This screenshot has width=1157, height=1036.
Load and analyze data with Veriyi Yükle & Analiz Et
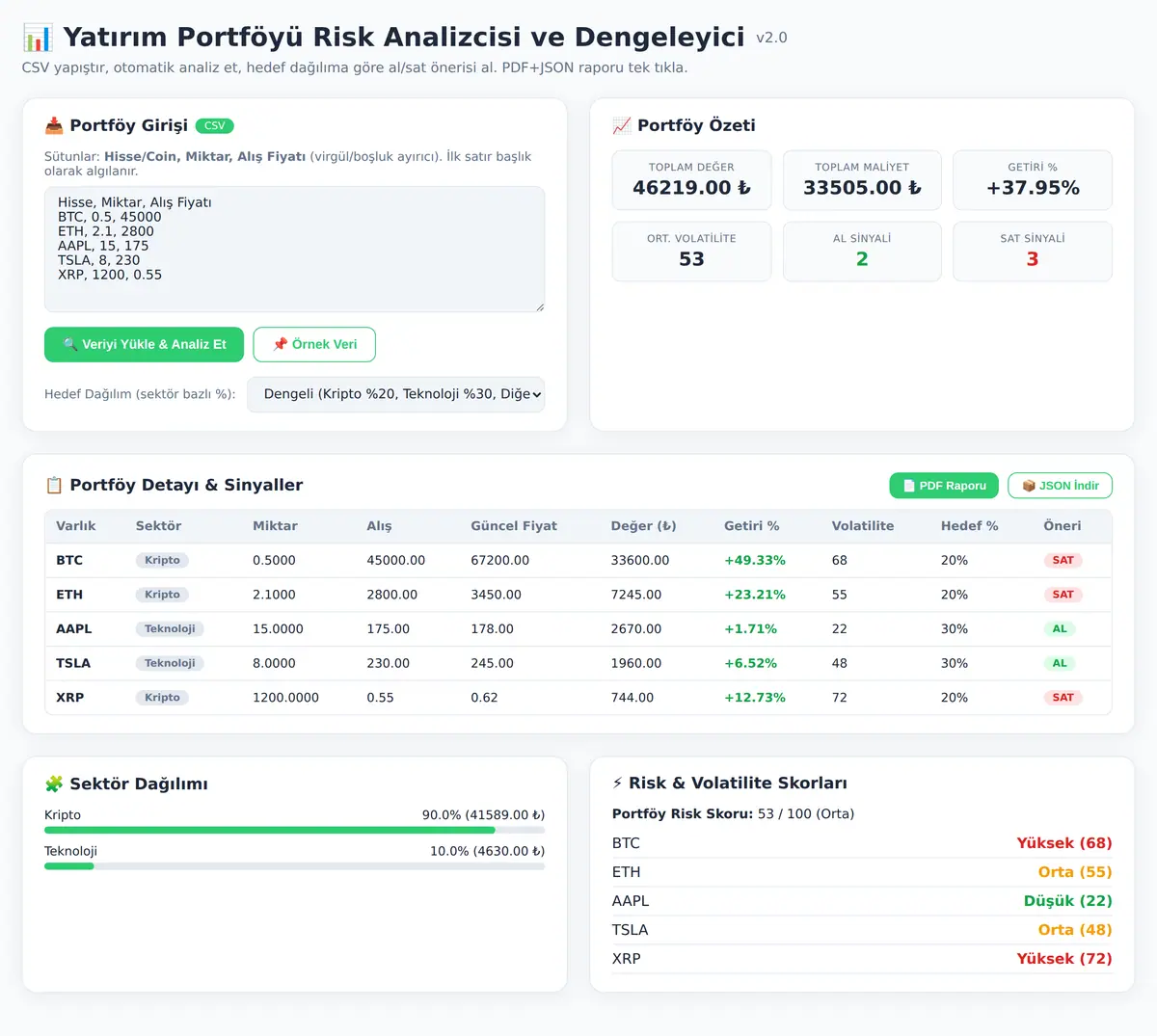[144, 344]
